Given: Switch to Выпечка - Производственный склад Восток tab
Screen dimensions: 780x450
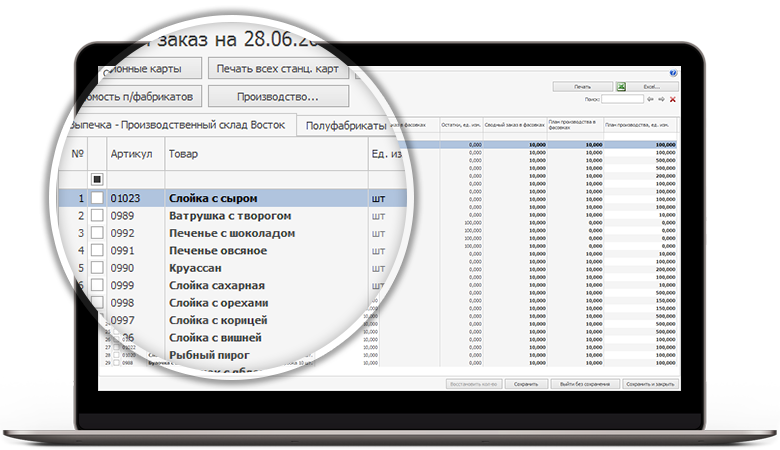Looking at the screenshot, I should [x=178, y=124].
